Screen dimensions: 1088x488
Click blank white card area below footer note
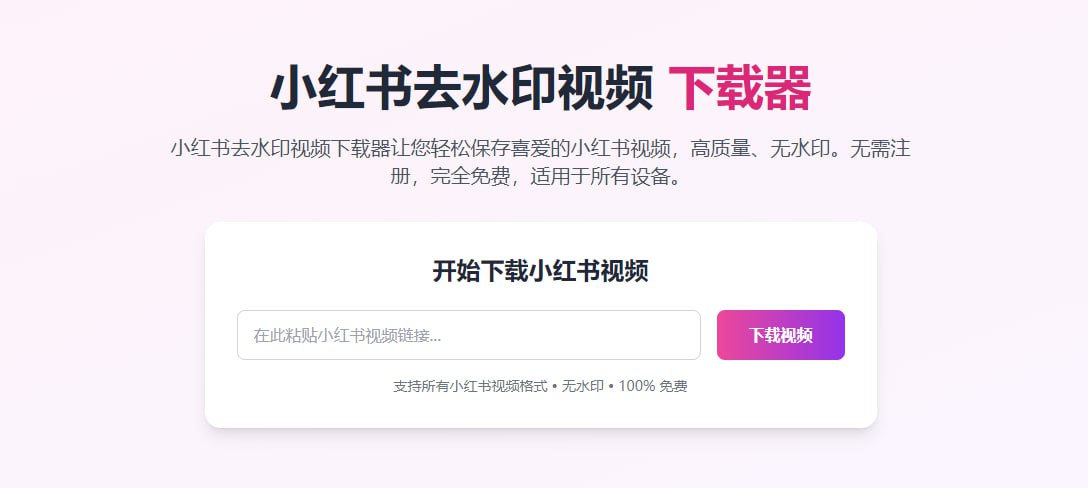541,412
